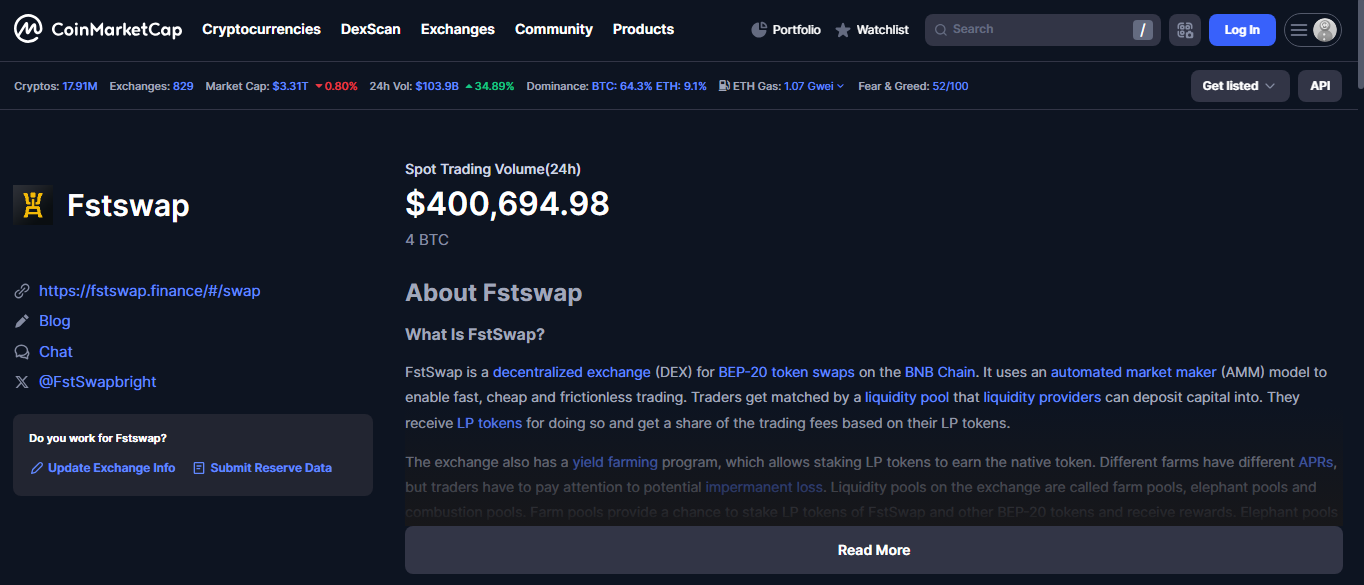This screenshot has height=585, width=1364.
Task: Open the automated market maker link
Action: [x=1134, y=372]
